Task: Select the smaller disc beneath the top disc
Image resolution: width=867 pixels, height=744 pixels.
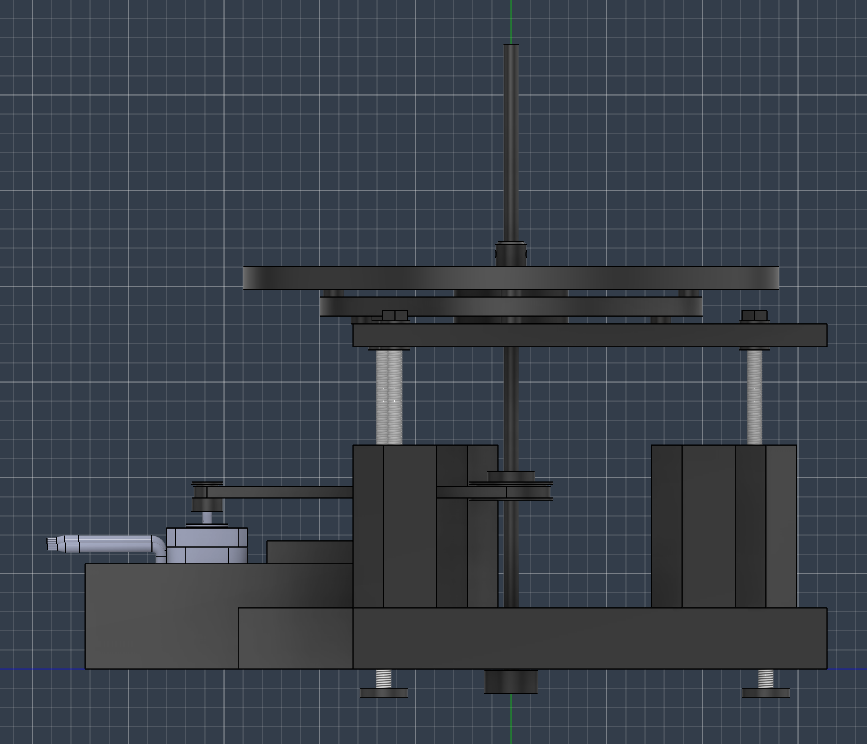Action: pos(511,307)
